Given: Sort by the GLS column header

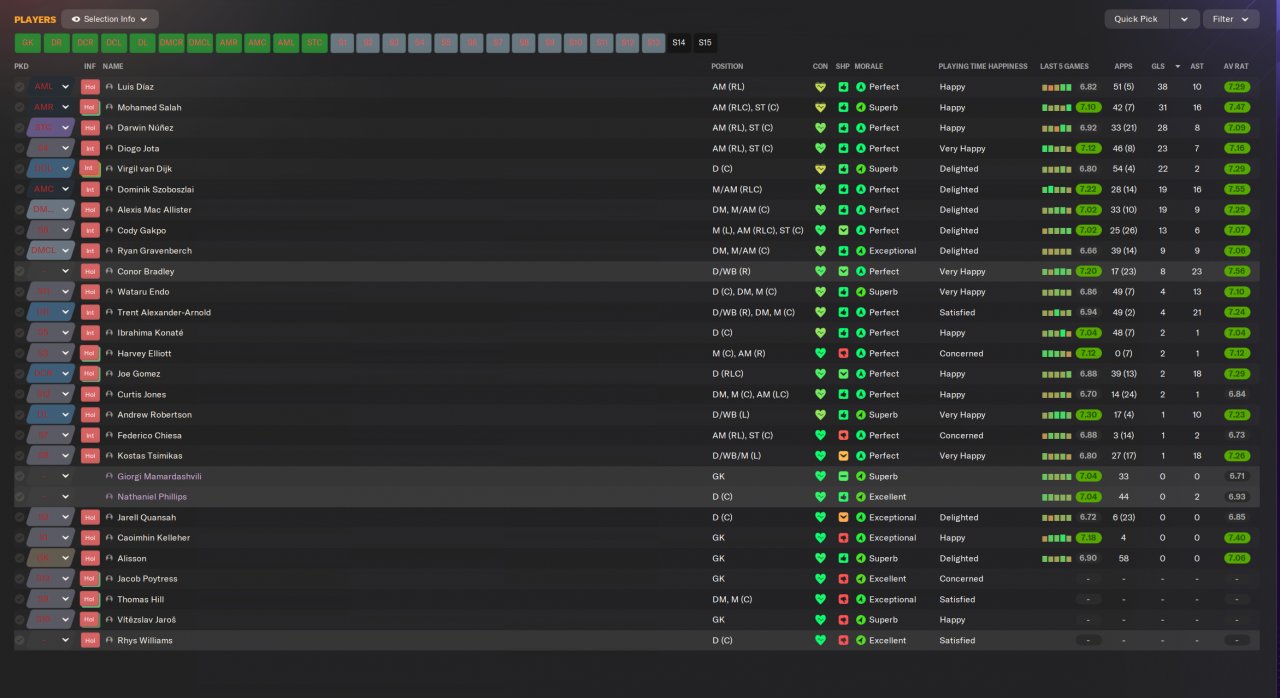Looking at the screenshot, I should click(x=1158, y=66).
